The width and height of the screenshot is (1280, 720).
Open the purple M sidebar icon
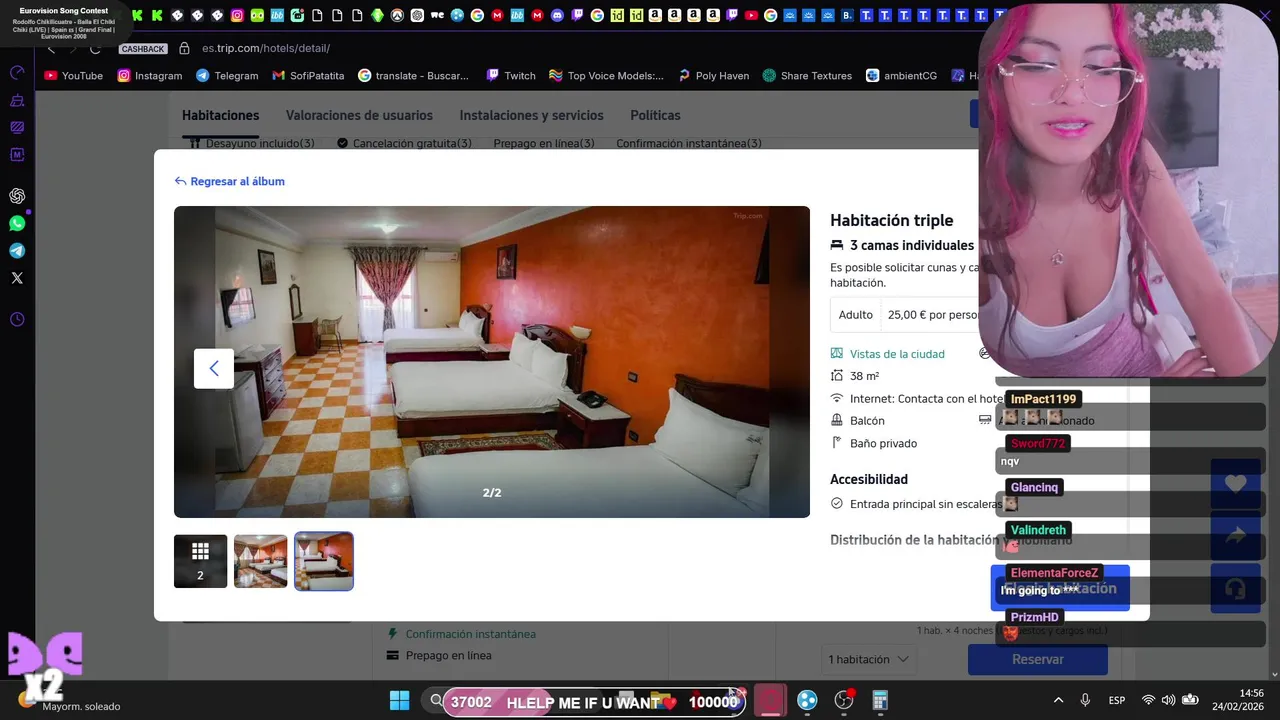[17, 155]
